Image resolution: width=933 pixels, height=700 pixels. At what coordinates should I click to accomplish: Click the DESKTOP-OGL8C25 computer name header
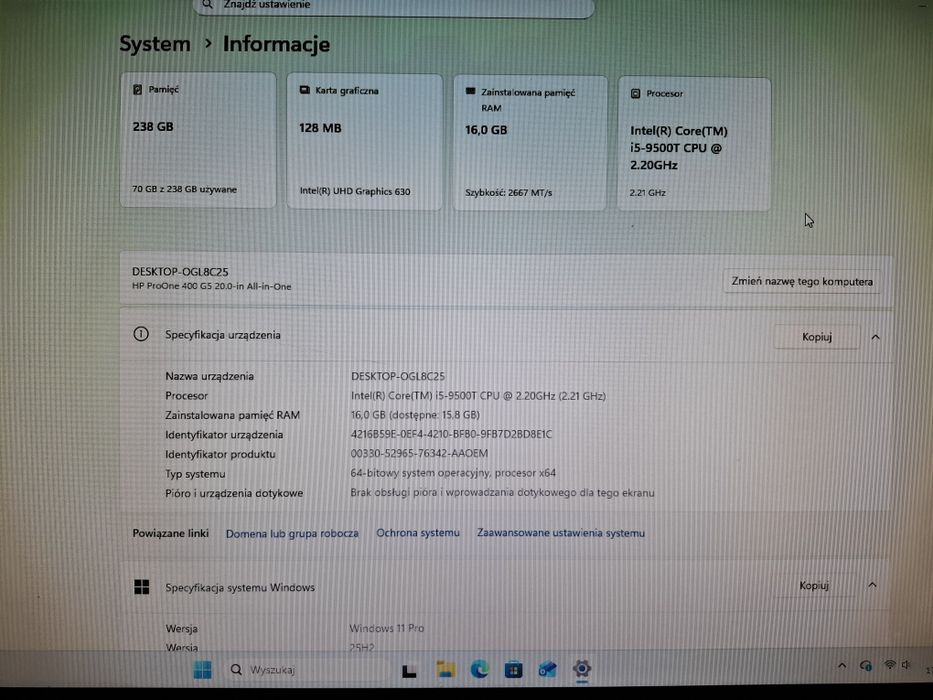[x=180, y=271]
